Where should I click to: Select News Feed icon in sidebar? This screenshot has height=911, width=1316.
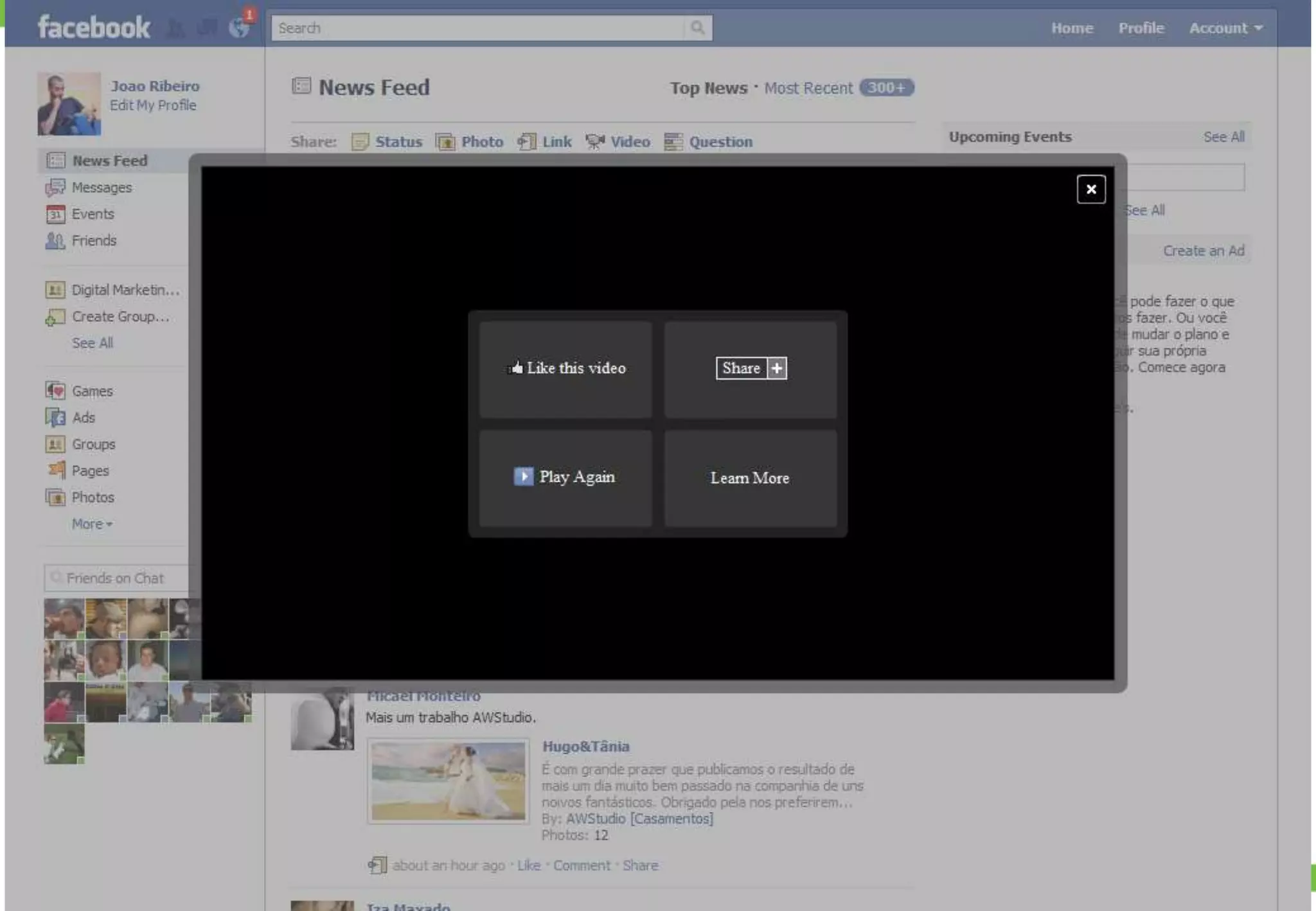56,161
